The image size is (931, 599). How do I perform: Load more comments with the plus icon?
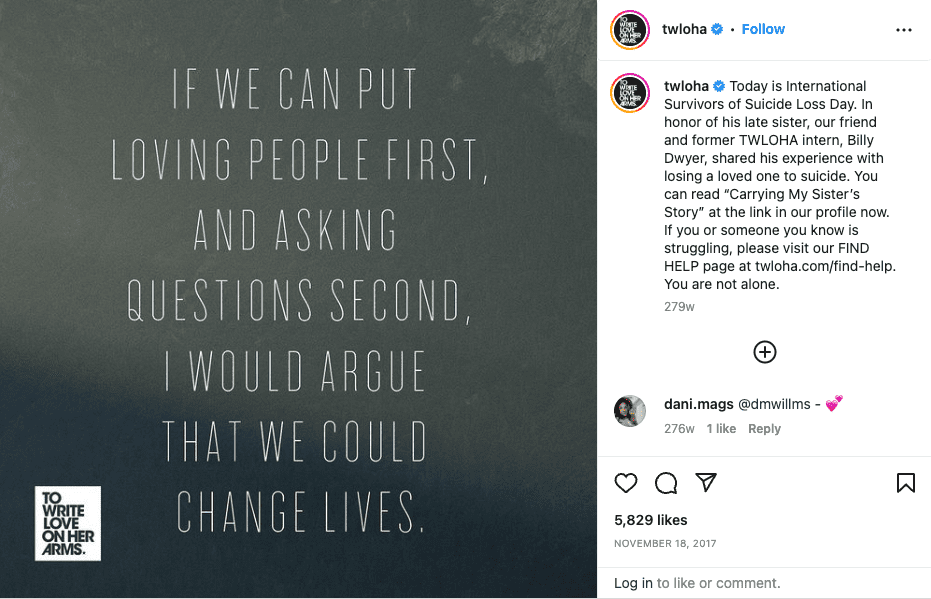point(764,352)
